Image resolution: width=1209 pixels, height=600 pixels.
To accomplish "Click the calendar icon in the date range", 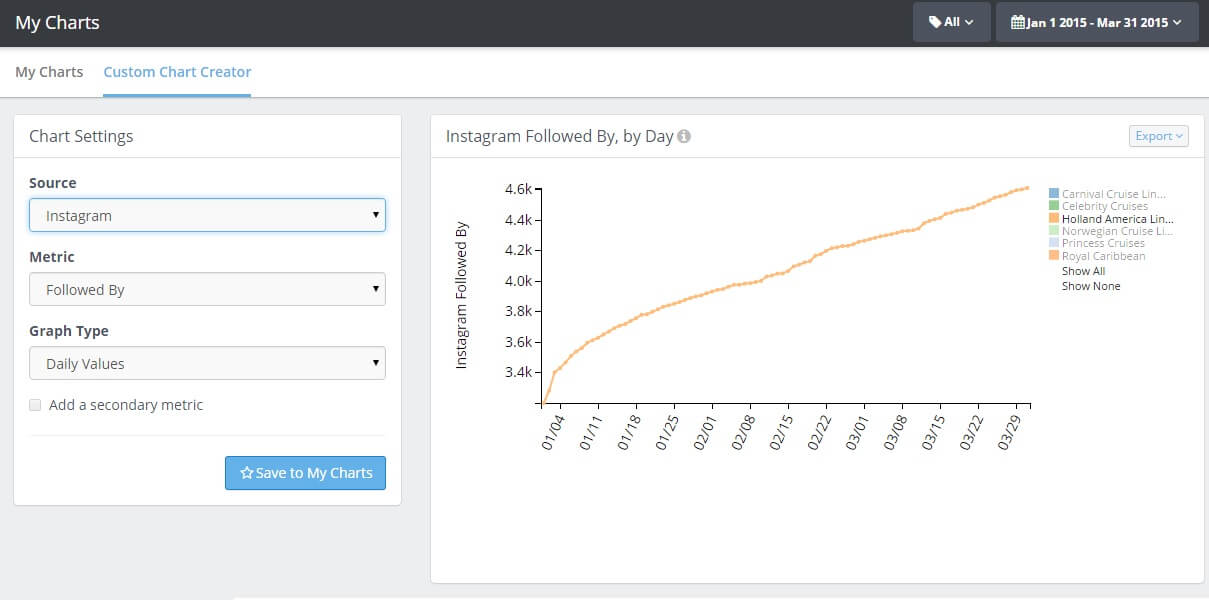I will [x=1017, y=22].
